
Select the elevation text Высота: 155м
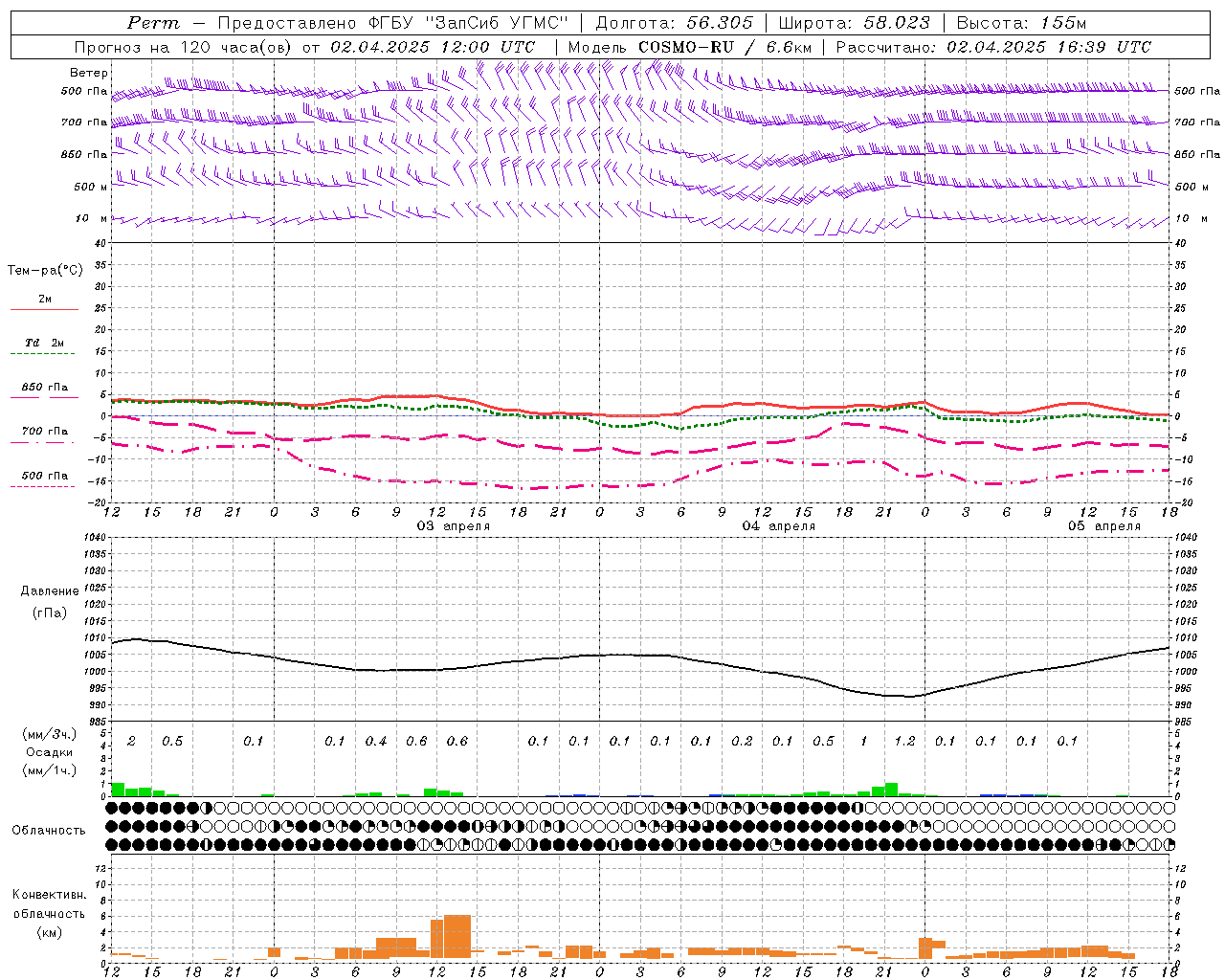(1021, 23)
